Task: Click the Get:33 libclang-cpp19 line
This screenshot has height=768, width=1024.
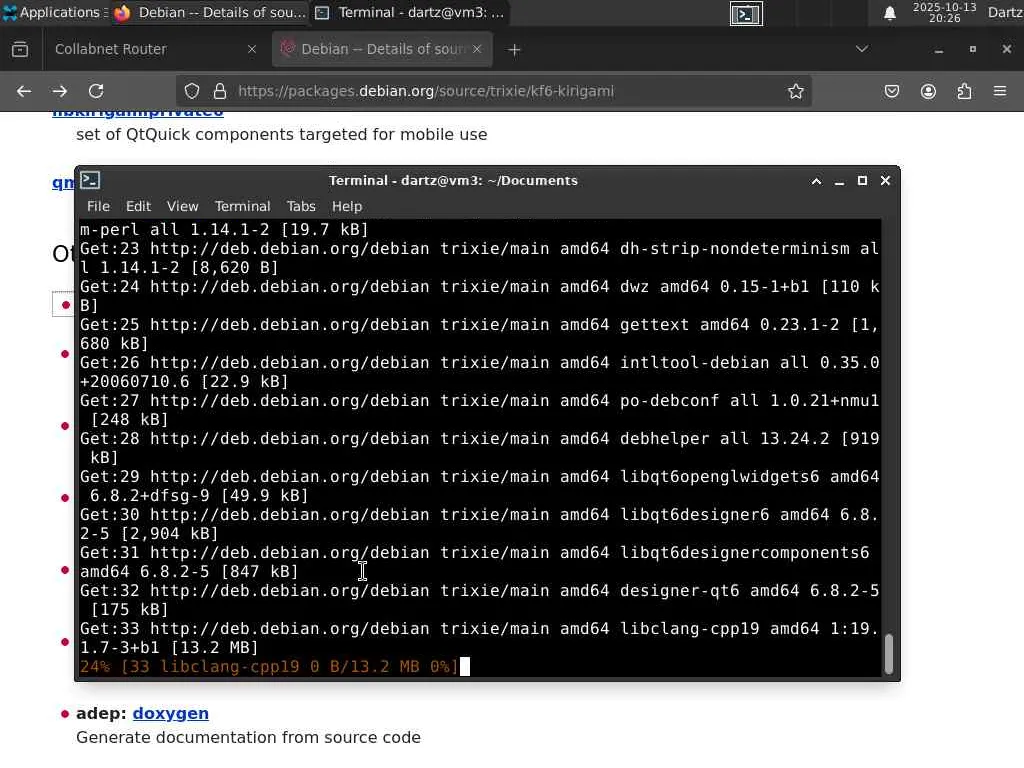Action: pyautogui.click(x=480, y=638)
